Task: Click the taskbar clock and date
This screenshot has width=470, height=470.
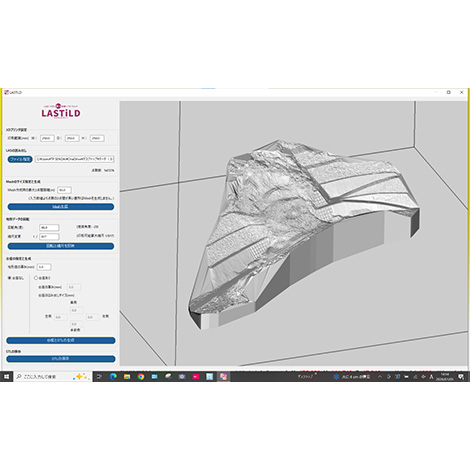Action: point(445,377)
